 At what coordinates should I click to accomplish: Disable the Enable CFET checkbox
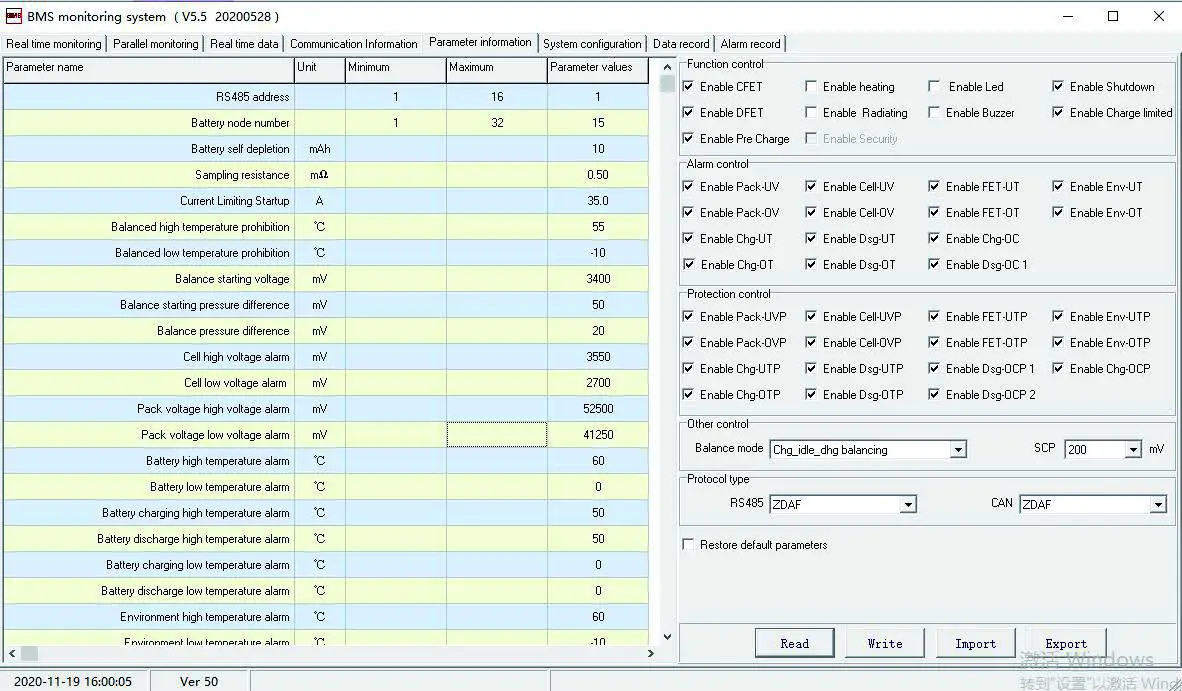click(x=687, y=86)
